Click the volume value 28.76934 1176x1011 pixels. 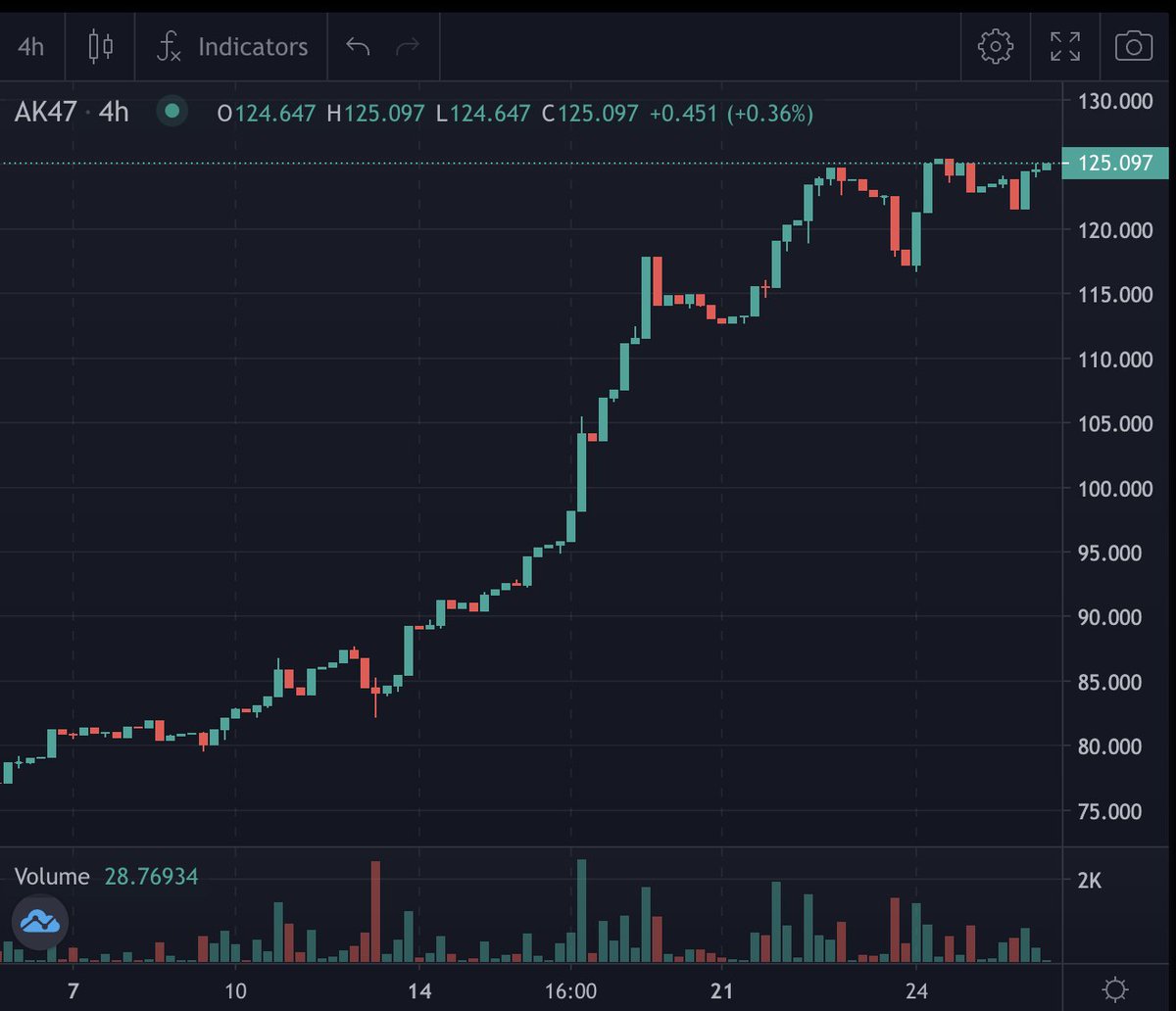click(151, 877)
